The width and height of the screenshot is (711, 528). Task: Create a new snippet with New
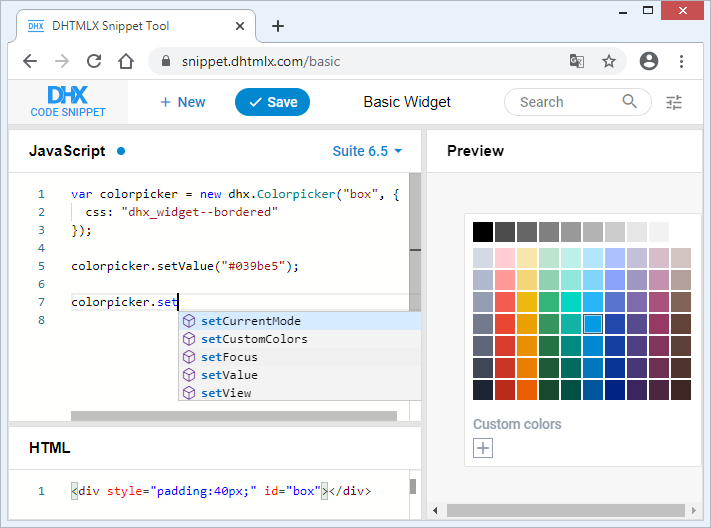pyautogui.click(x=183, y=102)
